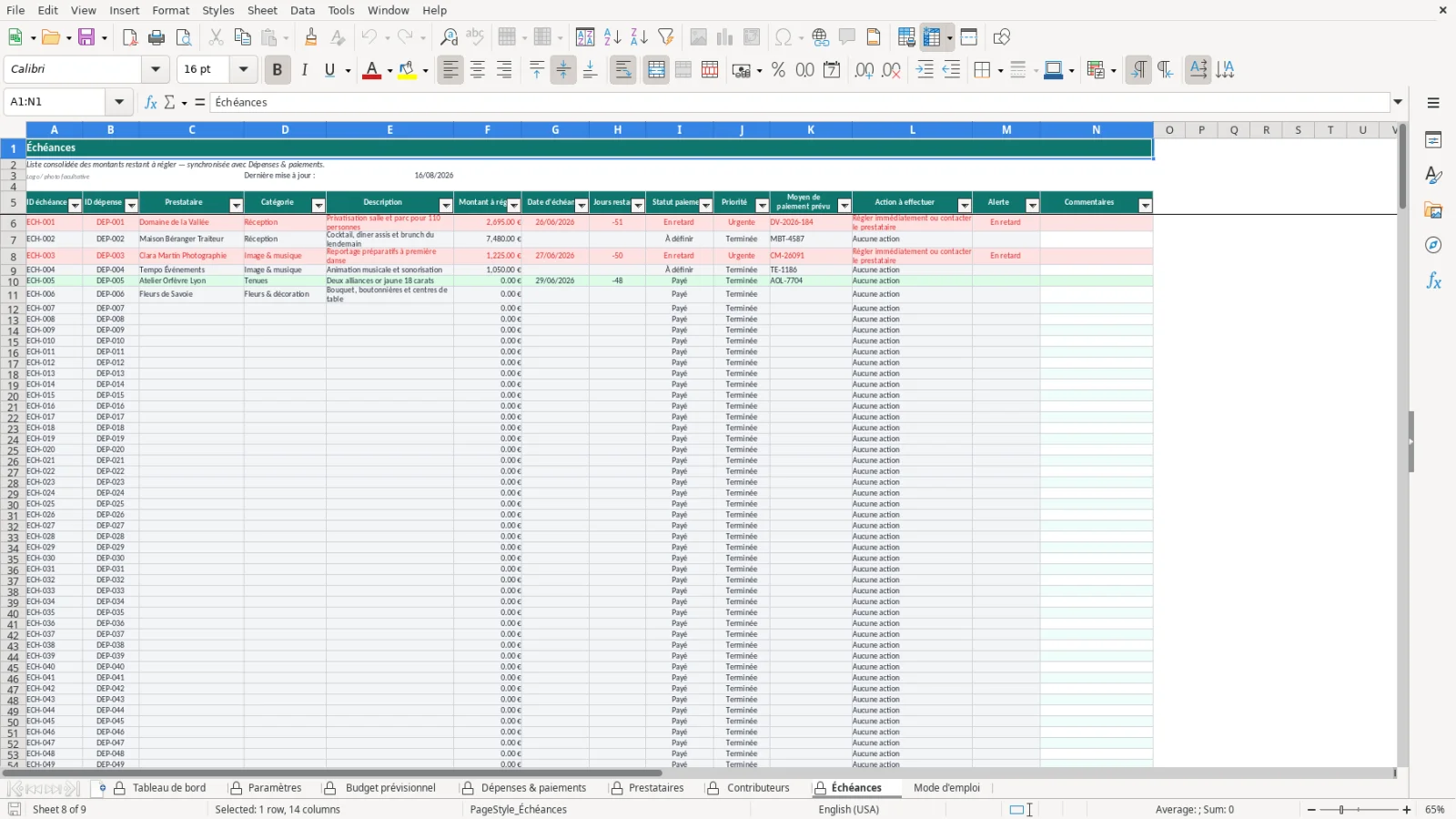Open ID échéance filter dropdown
Screen dimensions: 1456x819
click(x=75, y=206)
